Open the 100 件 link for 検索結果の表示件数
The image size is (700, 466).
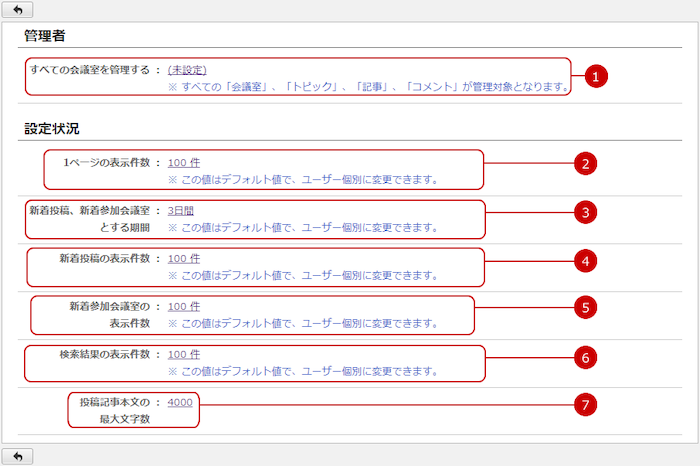click(184, 354)
